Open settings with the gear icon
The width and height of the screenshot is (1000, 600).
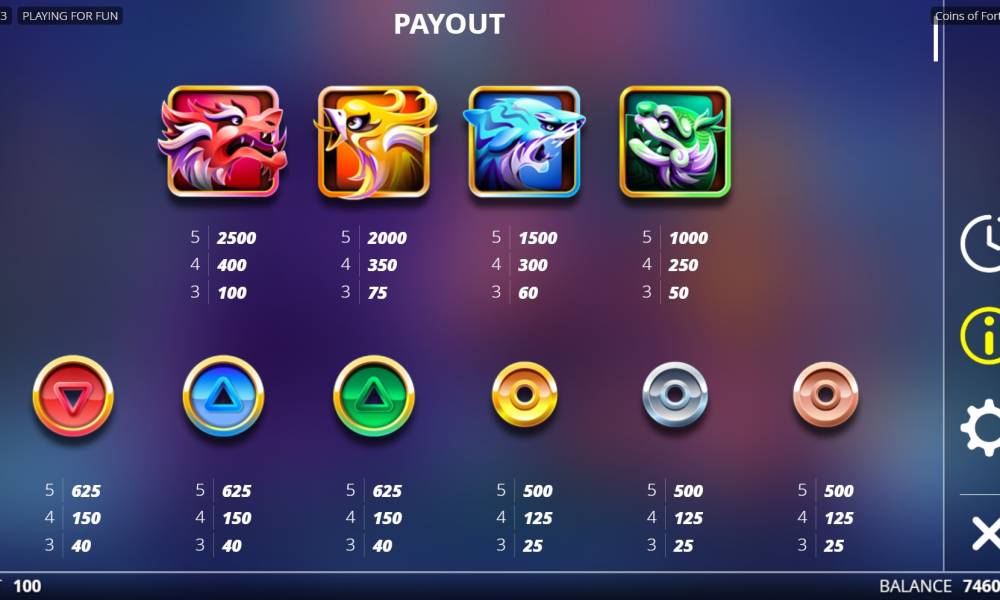click(981, 427)
